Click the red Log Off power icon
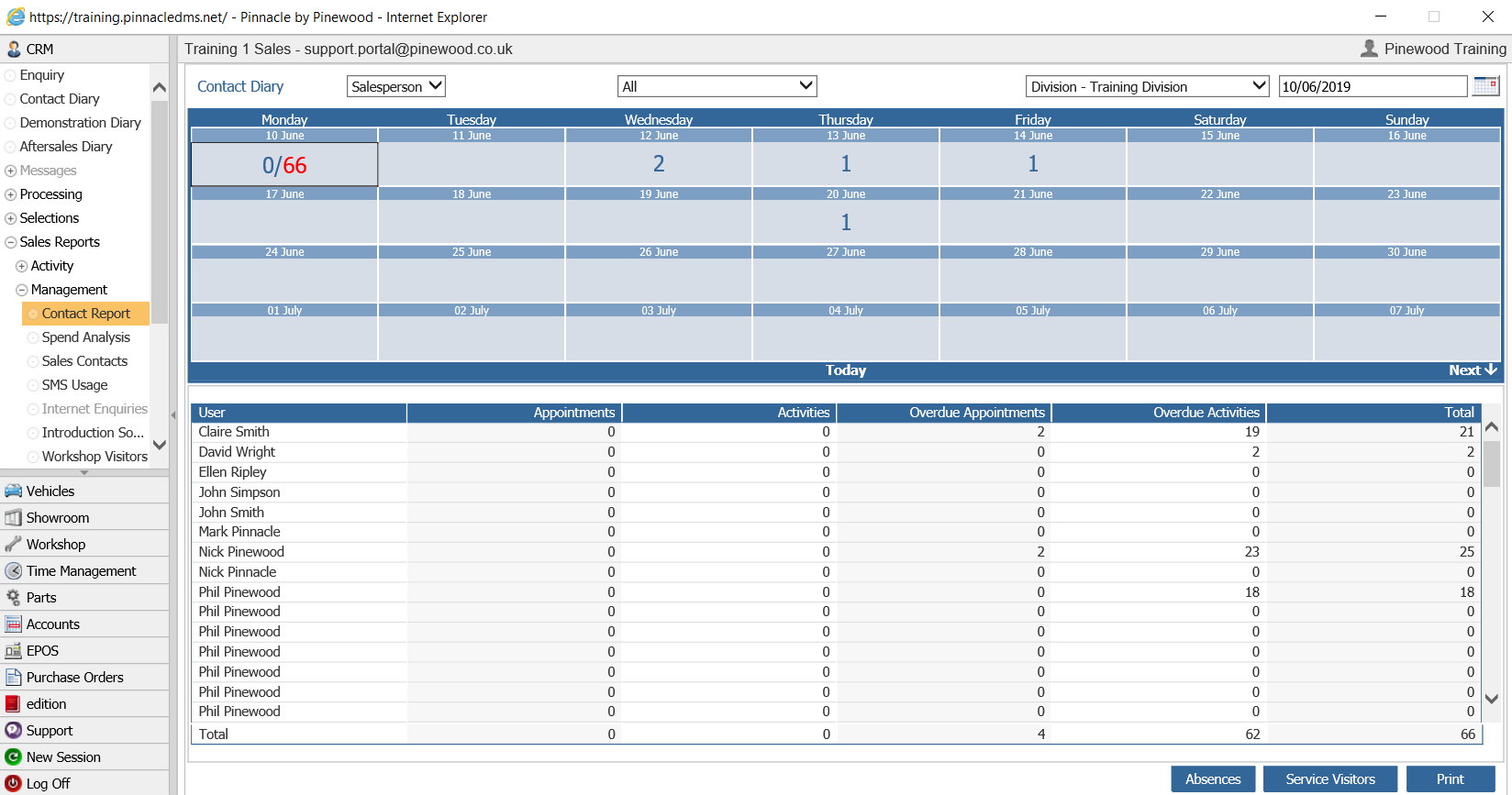The image size is (1512, 795). tap(14, 783)
